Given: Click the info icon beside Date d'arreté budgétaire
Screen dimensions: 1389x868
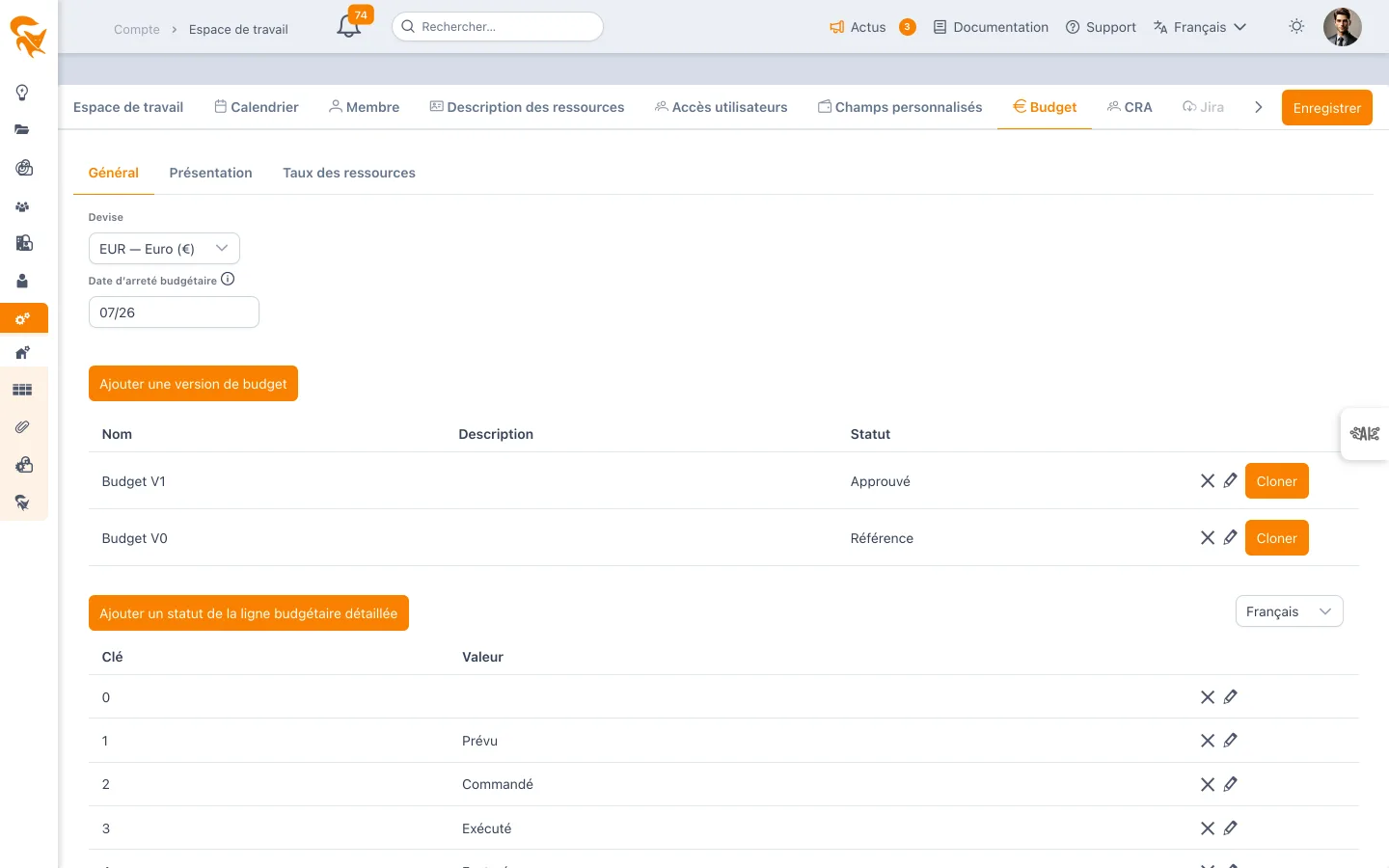Looking at the screenshot, I should point(228,279).
